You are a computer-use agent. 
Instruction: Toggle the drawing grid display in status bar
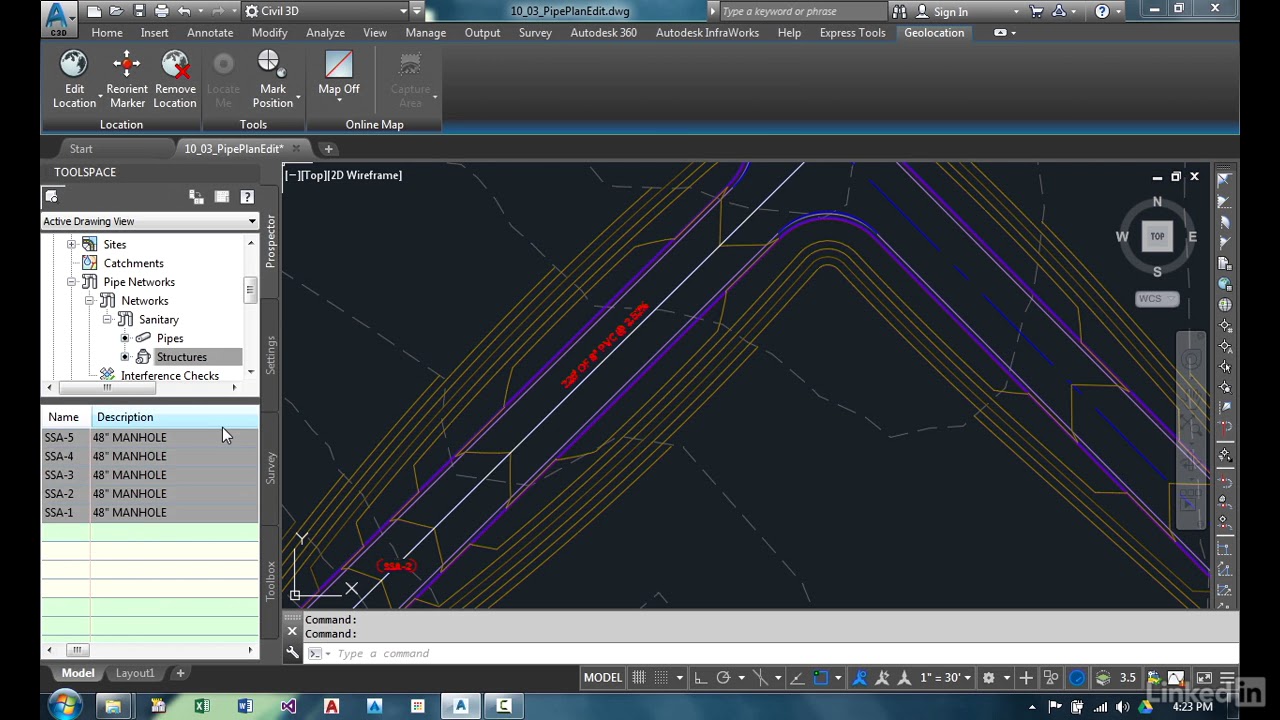click(638, 678)
